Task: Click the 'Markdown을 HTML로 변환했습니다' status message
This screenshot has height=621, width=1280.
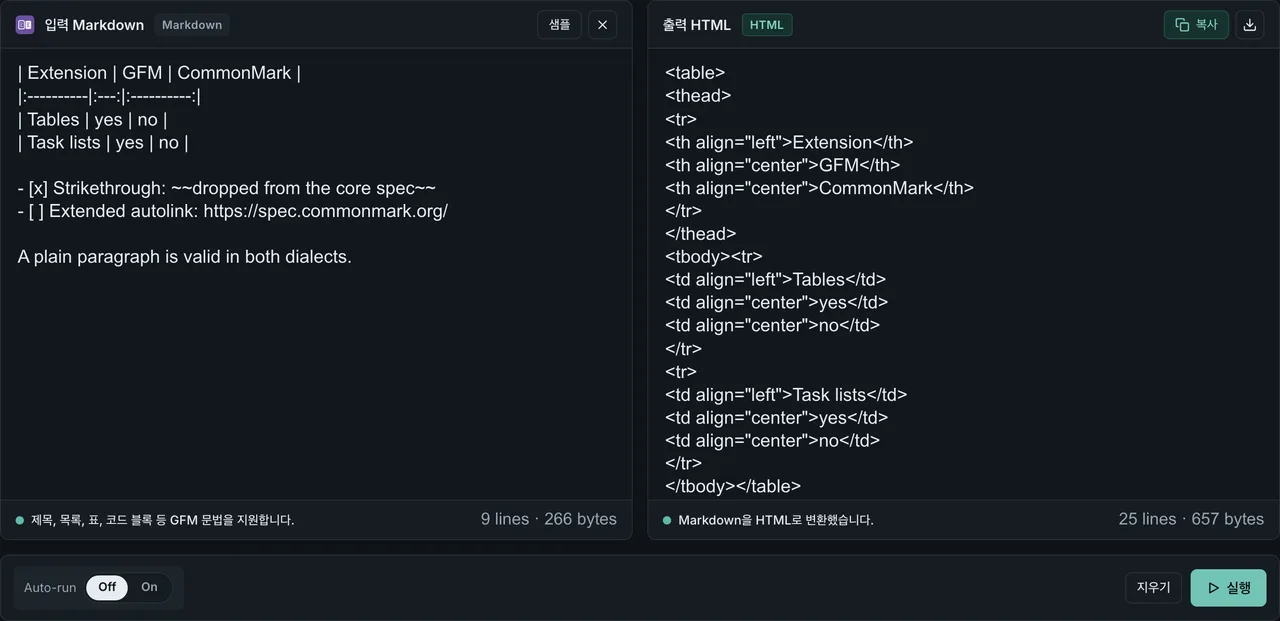Action: pos(776,520)
